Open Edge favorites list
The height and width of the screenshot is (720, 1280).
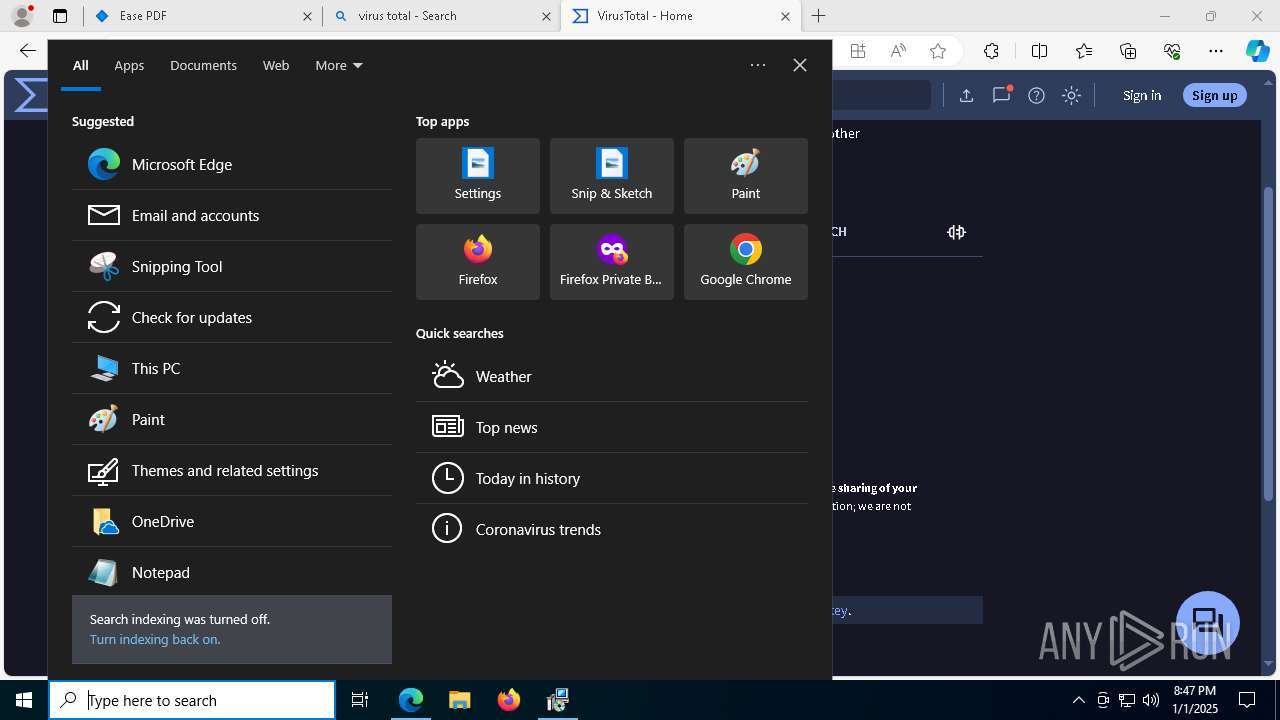click(1084, 51)
